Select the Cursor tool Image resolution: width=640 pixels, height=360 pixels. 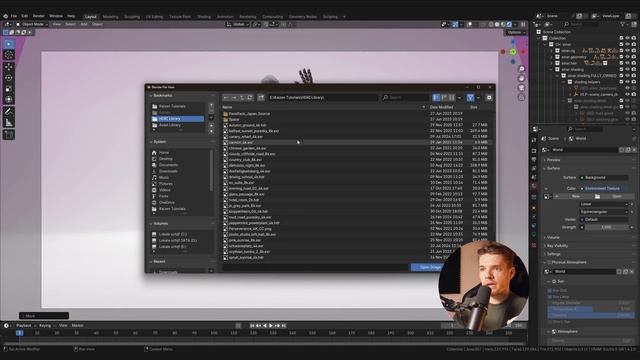click(9, 55)
